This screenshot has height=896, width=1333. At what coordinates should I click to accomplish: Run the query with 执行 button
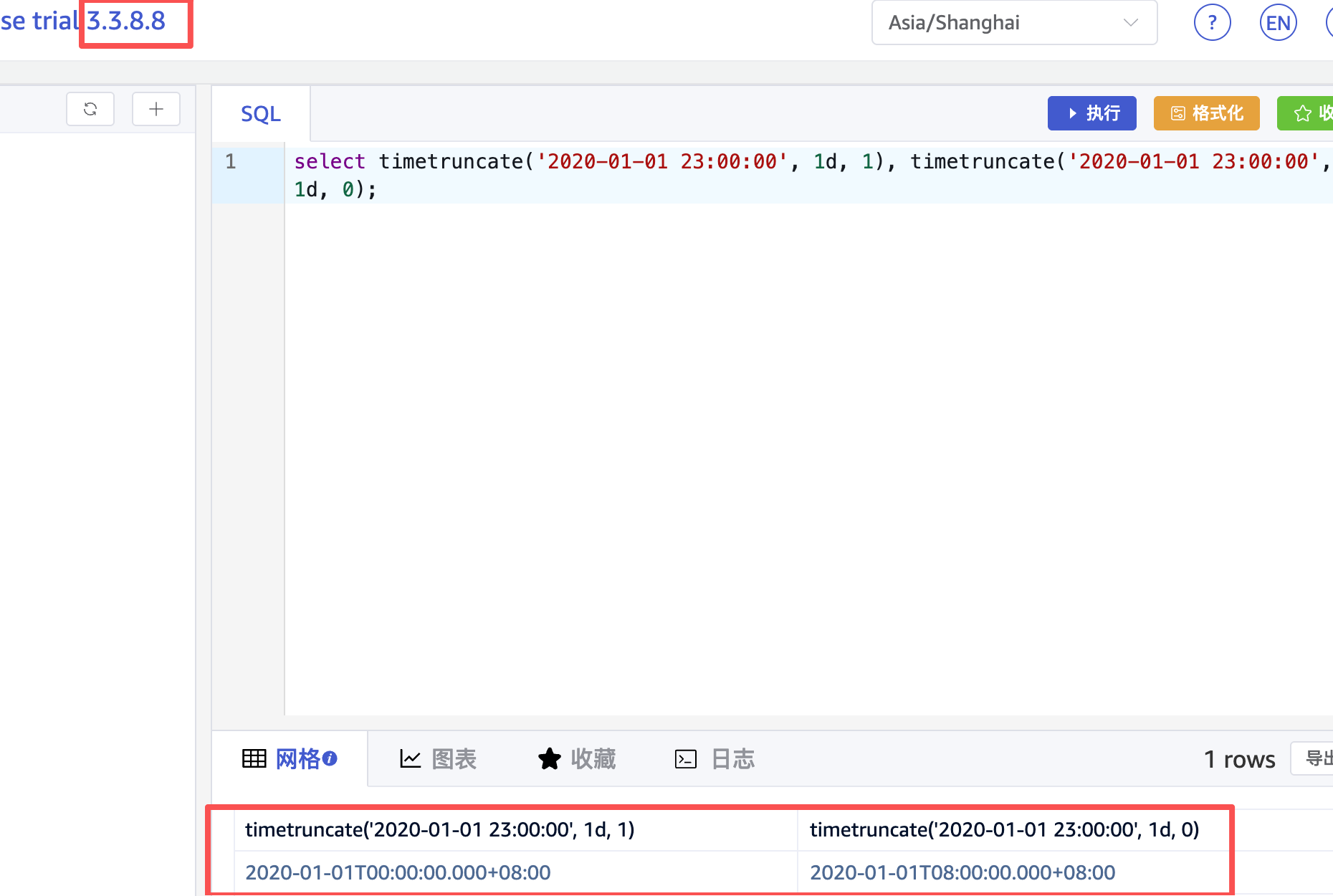1091,113
